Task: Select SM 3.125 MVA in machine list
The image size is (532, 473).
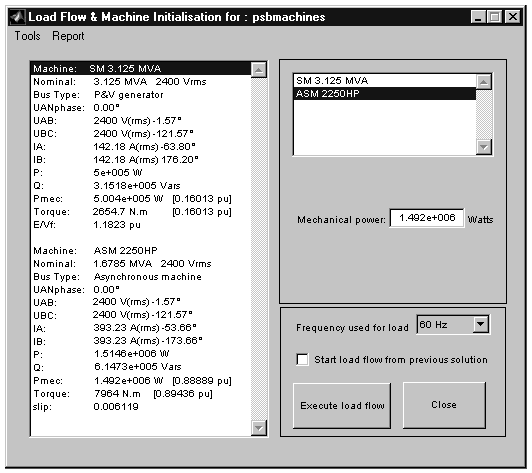Action: click(385, 81)
